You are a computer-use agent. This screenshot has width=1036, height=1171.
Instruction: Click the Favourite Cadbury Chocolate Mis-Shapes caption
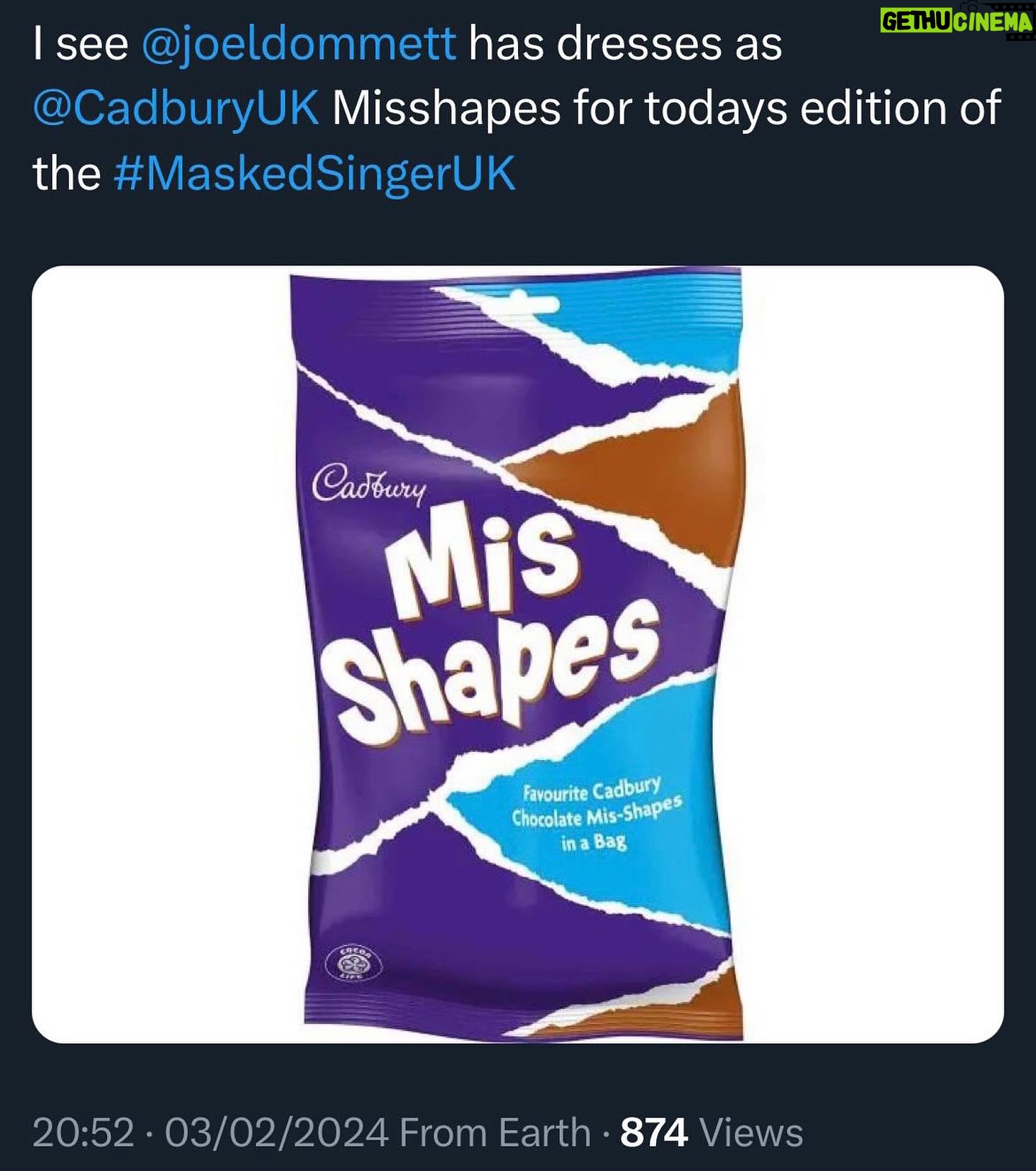tap(596, 815)
